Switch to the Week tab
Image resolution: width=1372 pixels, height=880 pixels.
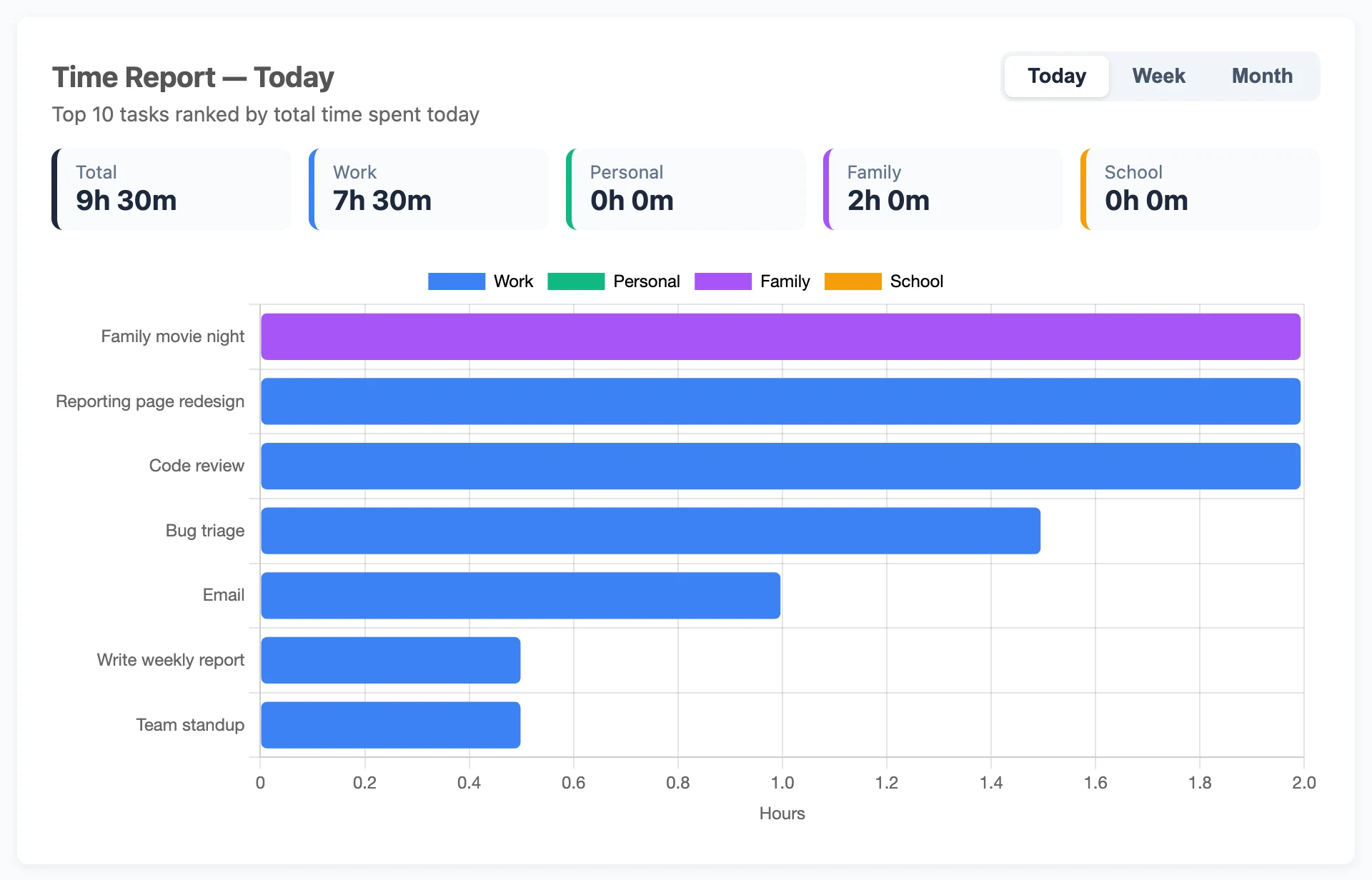click(x=1158, y=76)
